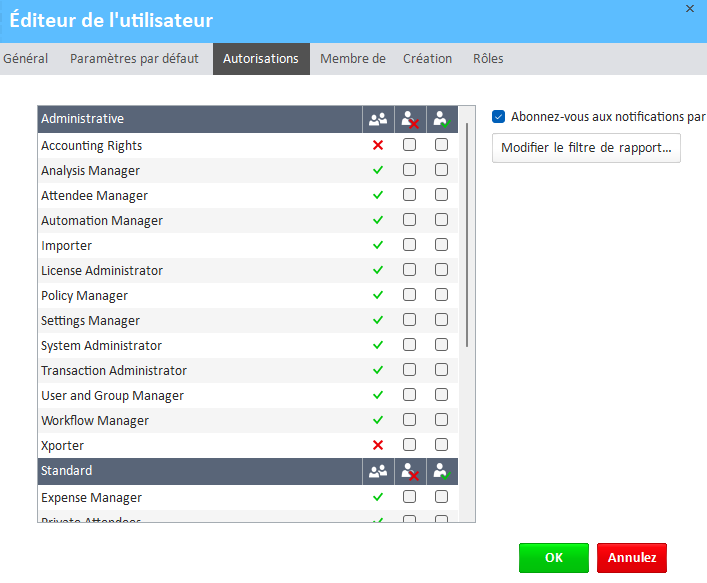Click the grant-user icon in the Administrative header
The image size is (707, 583).
point(441,119)
